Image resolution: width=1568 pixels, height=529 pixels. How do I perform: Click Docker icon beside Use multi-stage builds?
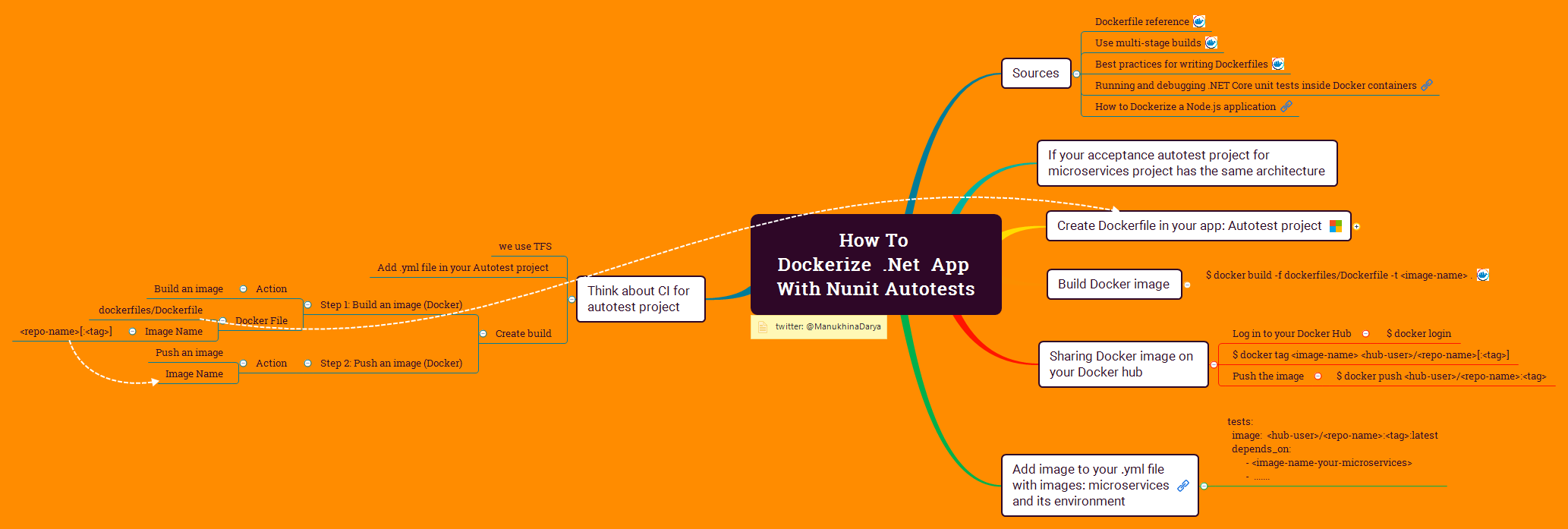(x=1211, y=43)
